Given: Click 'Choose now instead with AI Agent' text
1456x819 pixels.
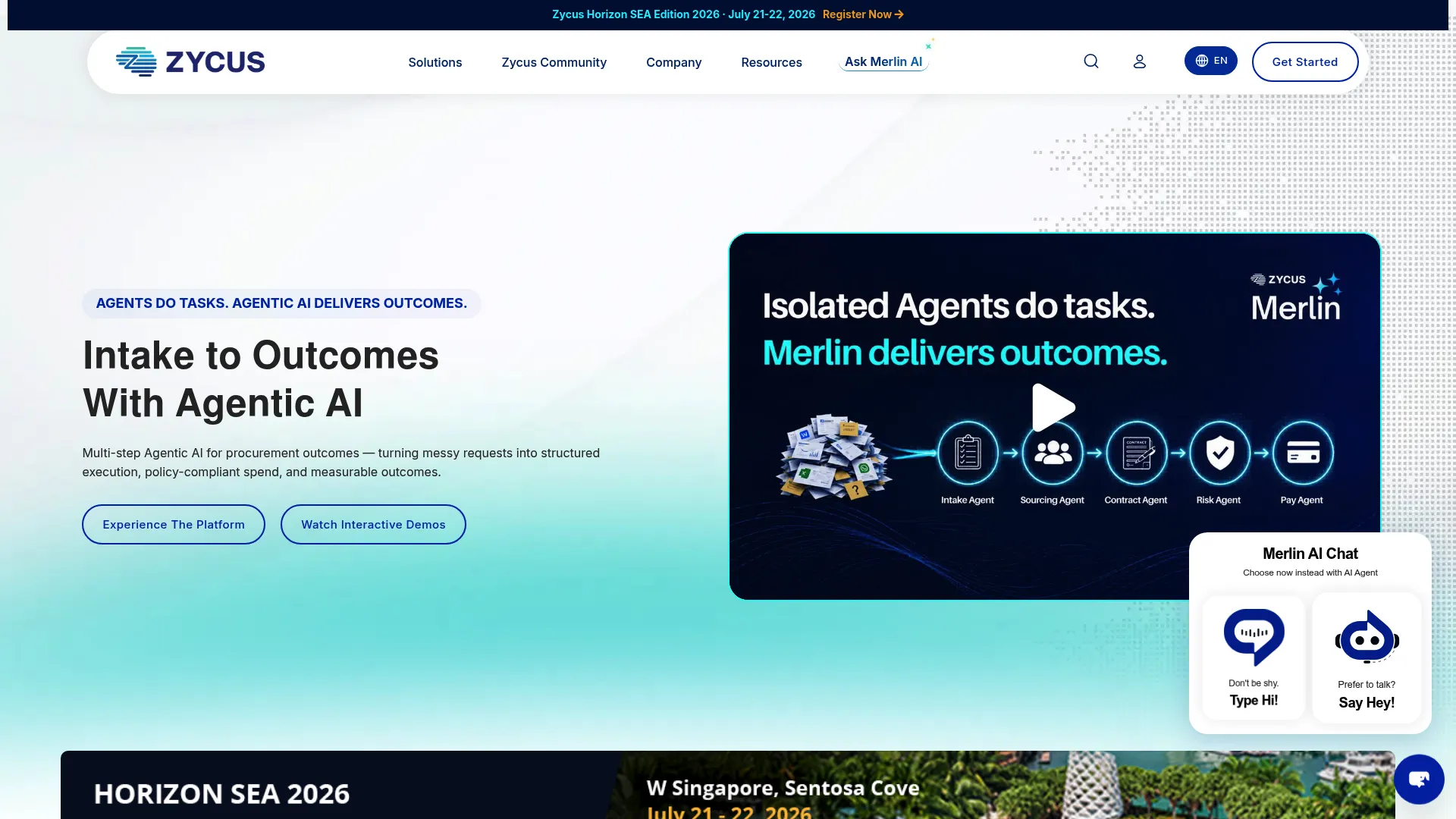Looking at the screenshot, I should (1310, 573).
